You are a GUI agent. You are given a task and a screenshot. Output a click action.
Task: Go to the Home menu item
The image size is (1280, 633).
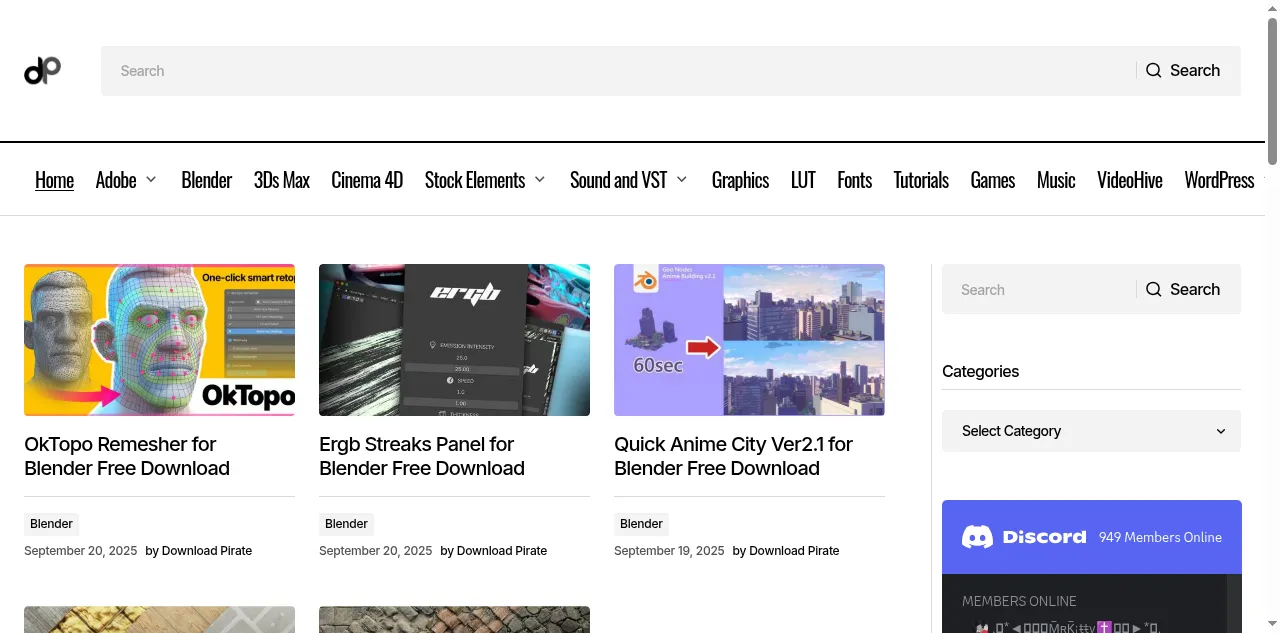click(x=54, y=180)
